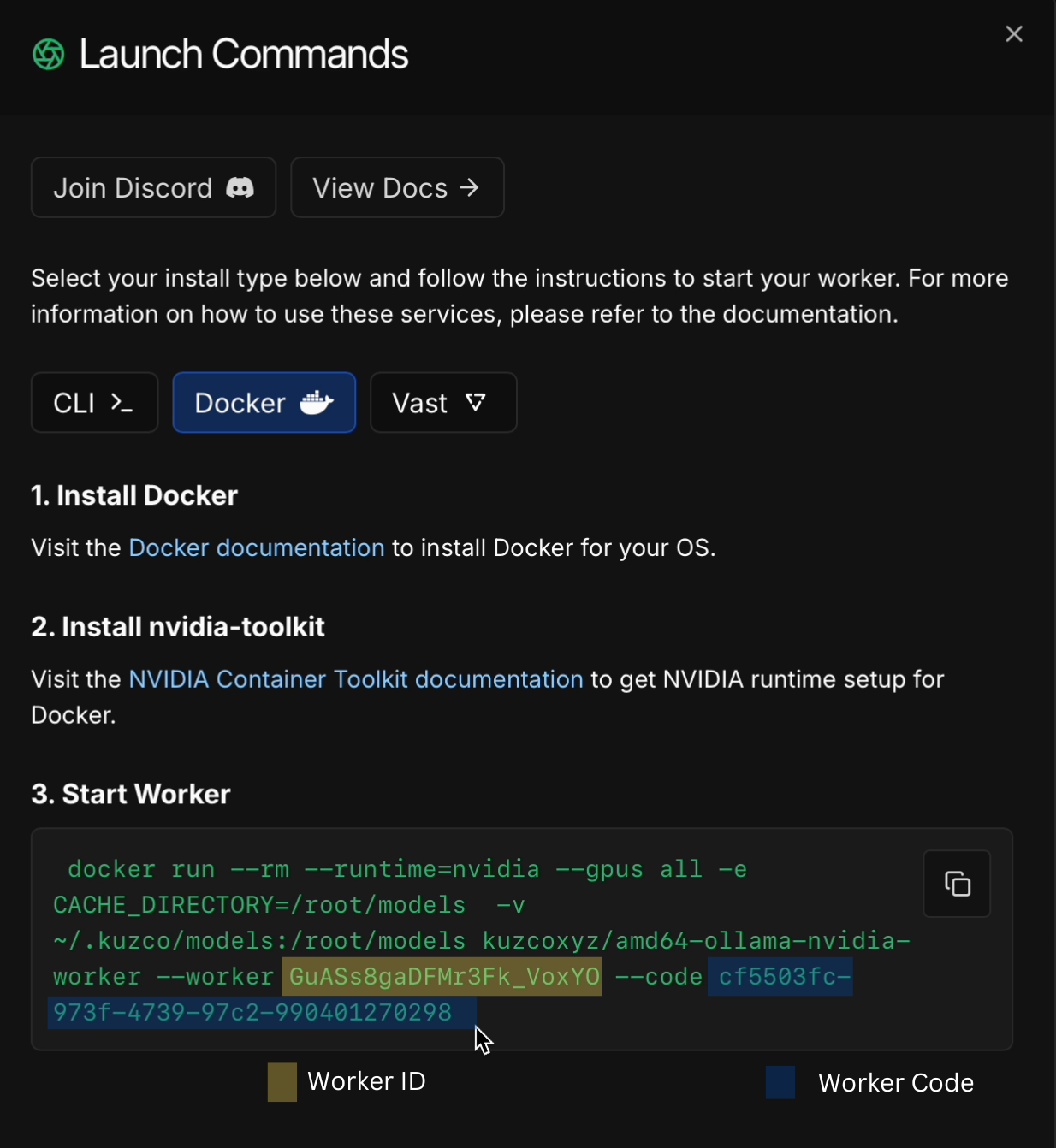Image resolution: width=1056 pixels, height=1148 pixels.
Task: Select the Docker install tab
Action: click(x=264, y=402)
